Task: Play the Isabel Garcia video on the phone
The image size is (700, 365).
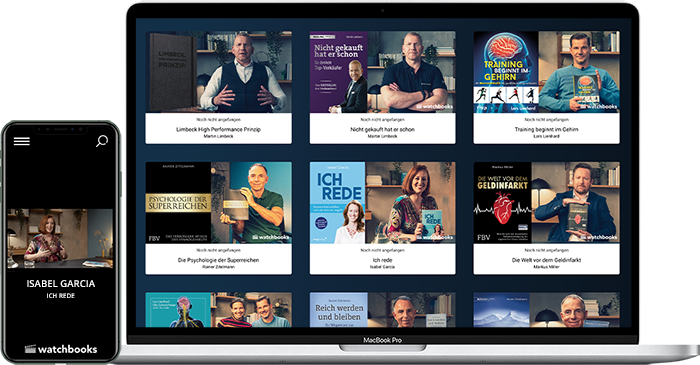Action: click(60, 239)
